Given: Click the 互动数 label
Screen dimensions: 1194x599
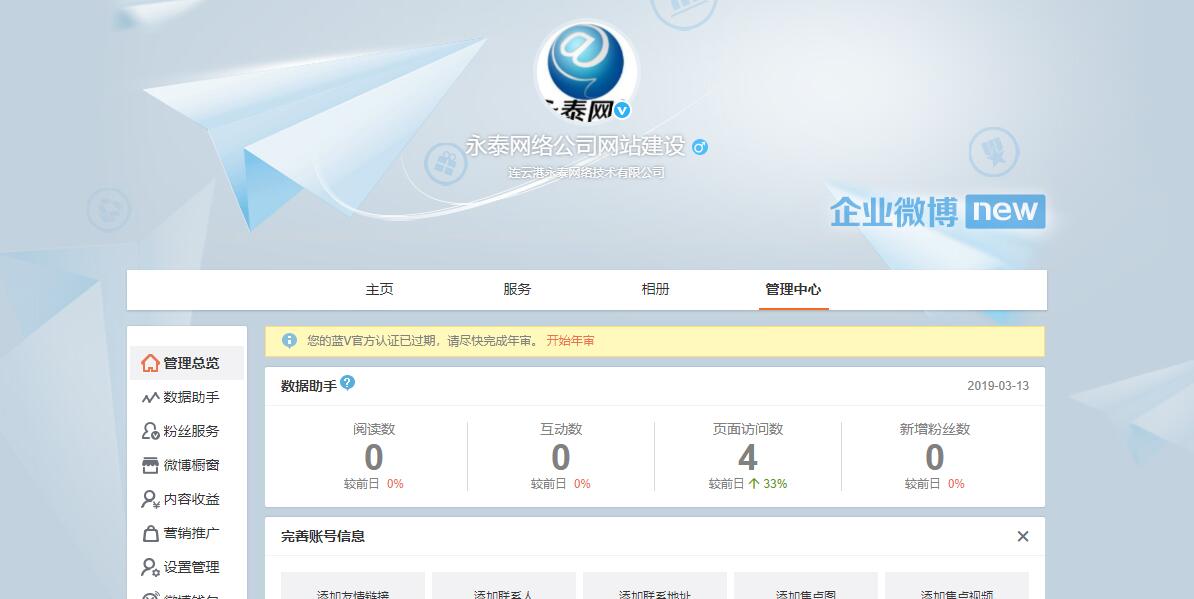Looking at the screenshot, I should [561, 429].
